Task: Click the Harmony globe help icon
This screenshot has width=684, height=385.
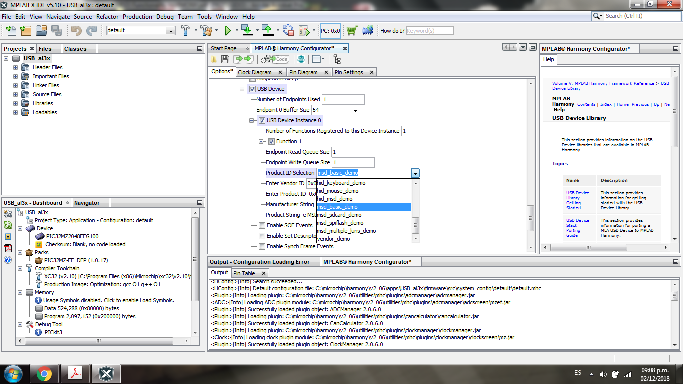Action: click(301, 59)
